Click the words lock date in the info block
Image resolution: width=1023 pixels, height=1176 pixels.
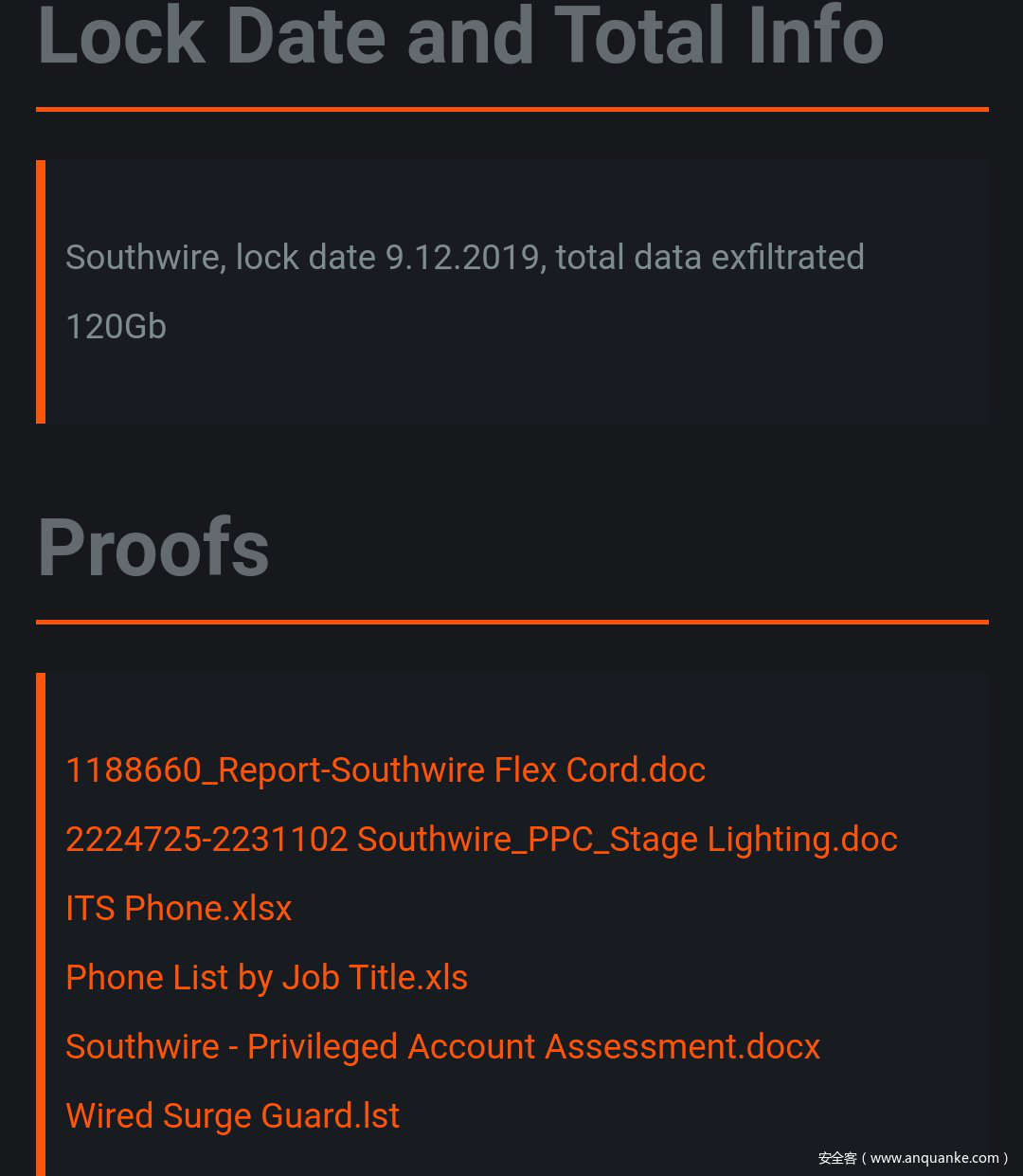pos(305,258)
